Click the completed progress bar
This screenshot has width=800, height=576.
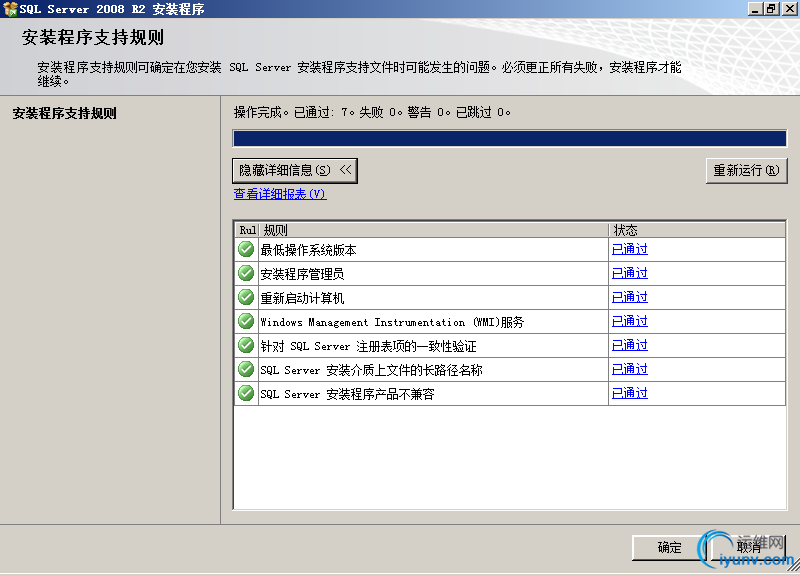pyautogui.click(x=509, y=139)
